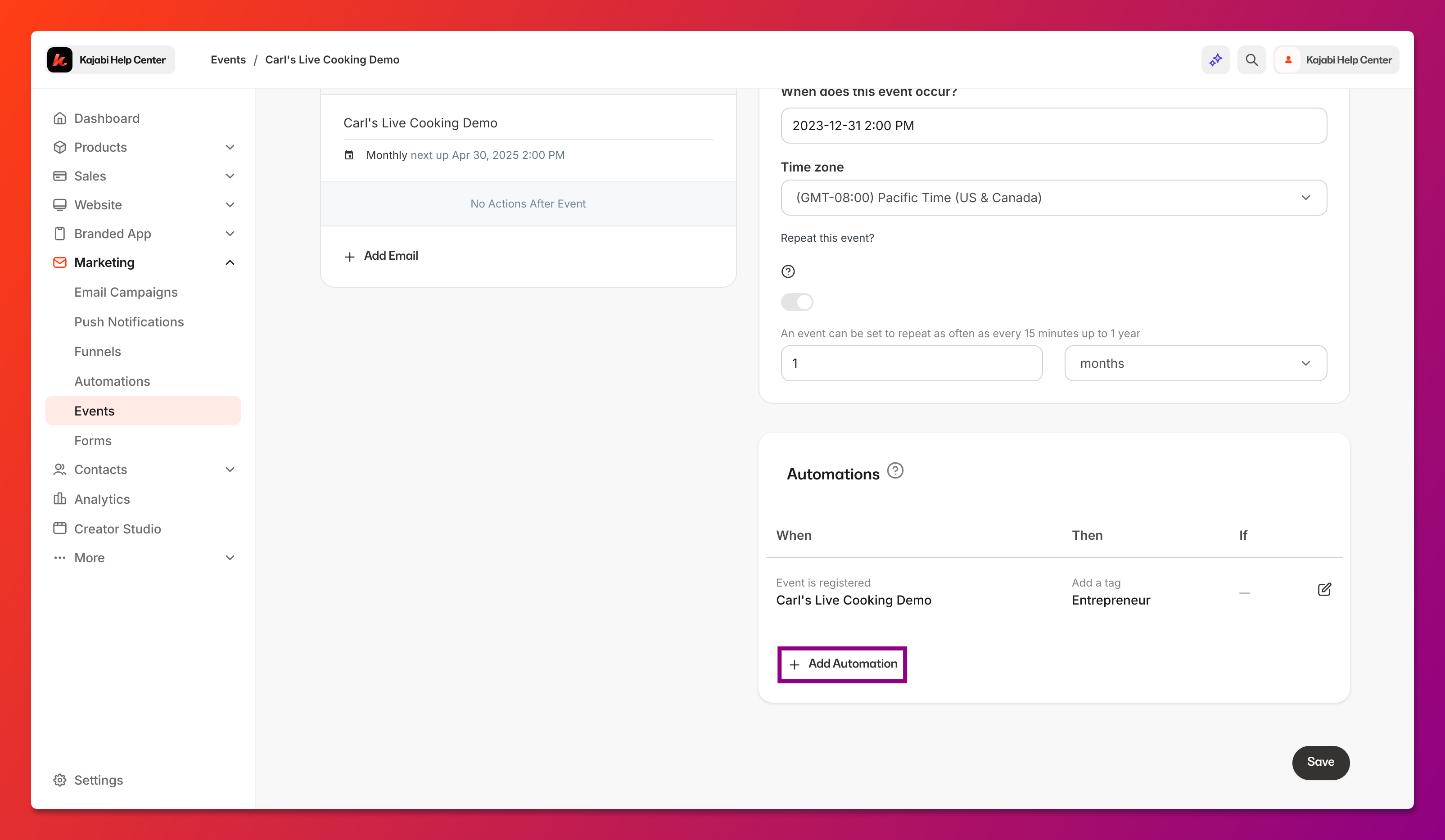Click calendar icon beside Monthly schedule

(348, 155)
